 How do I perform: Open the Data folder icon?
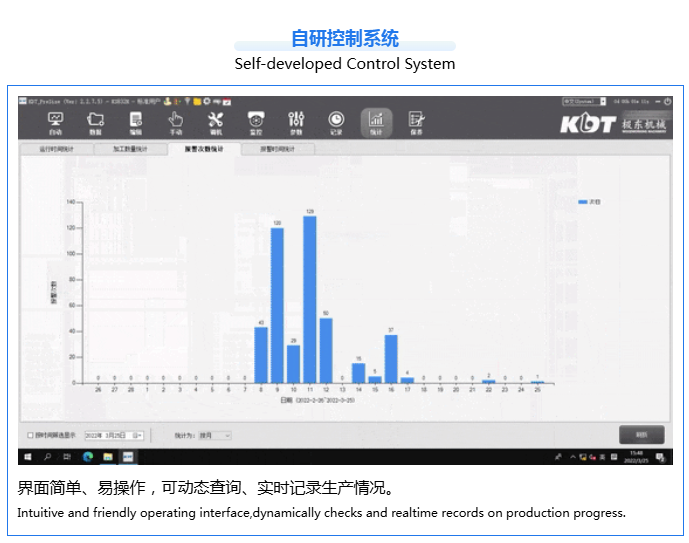[x=95, y=122]
